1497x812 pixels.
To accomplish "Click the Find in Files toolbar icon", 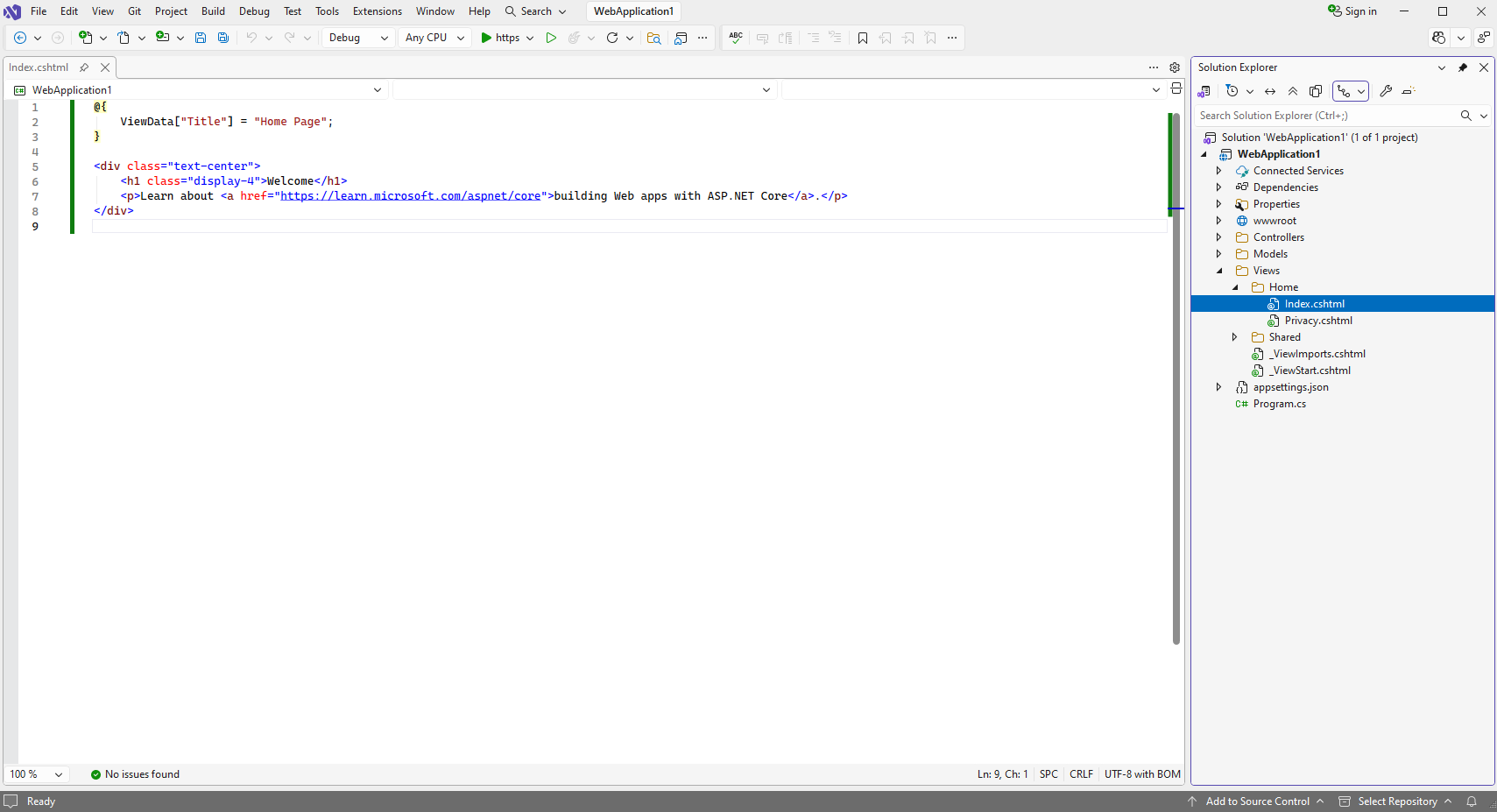I will 653,38.
